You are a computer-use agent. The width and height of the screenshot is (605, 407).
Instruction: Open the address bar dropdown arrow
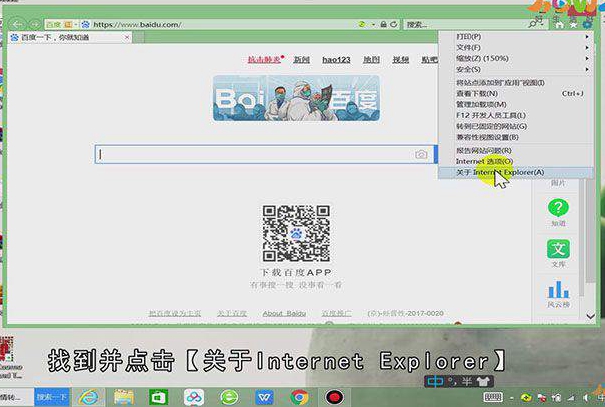click(x=373, y=24)
